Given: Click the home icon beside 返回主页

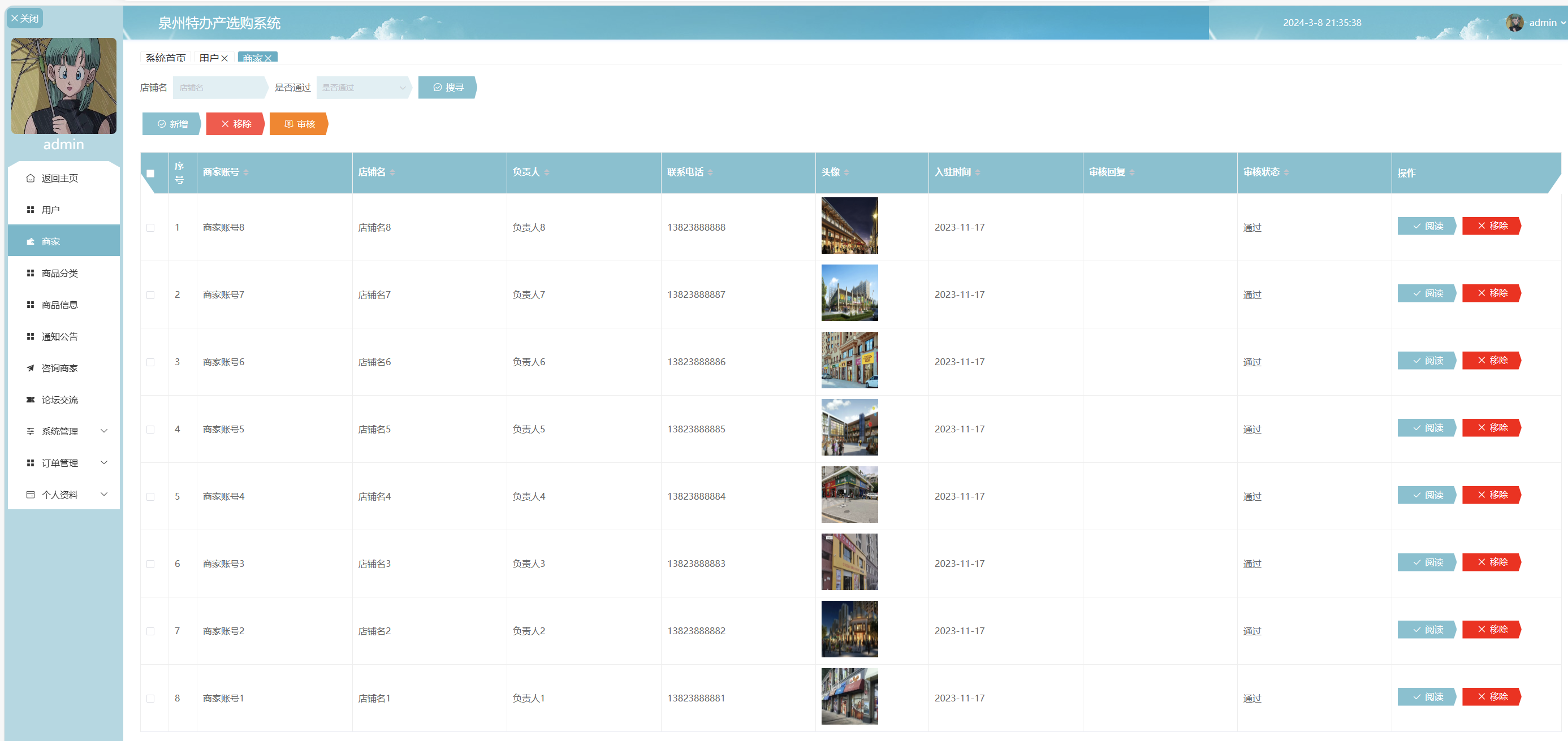Looking at the screenshot, I should [x=31, y=178].
